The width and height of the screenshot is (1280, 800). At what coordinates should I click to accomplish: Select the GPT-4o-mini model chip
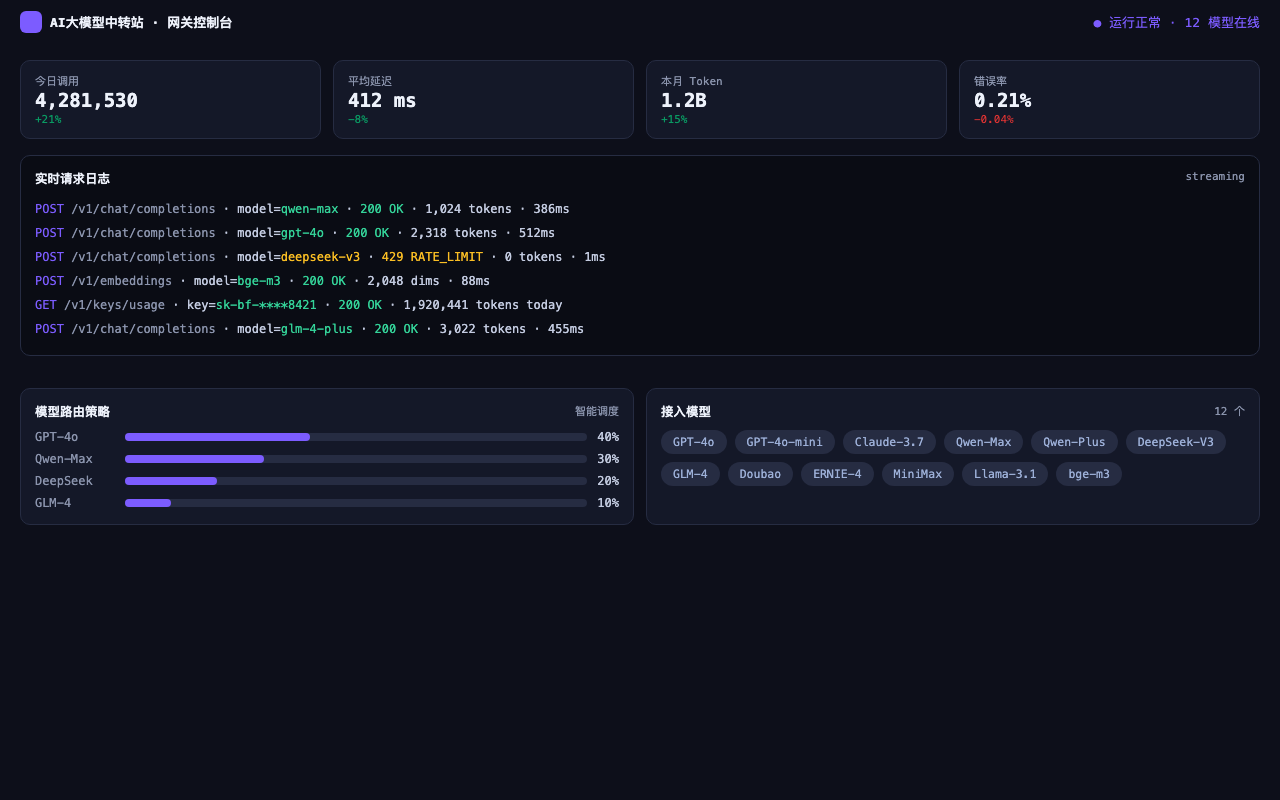click(785, 442)
